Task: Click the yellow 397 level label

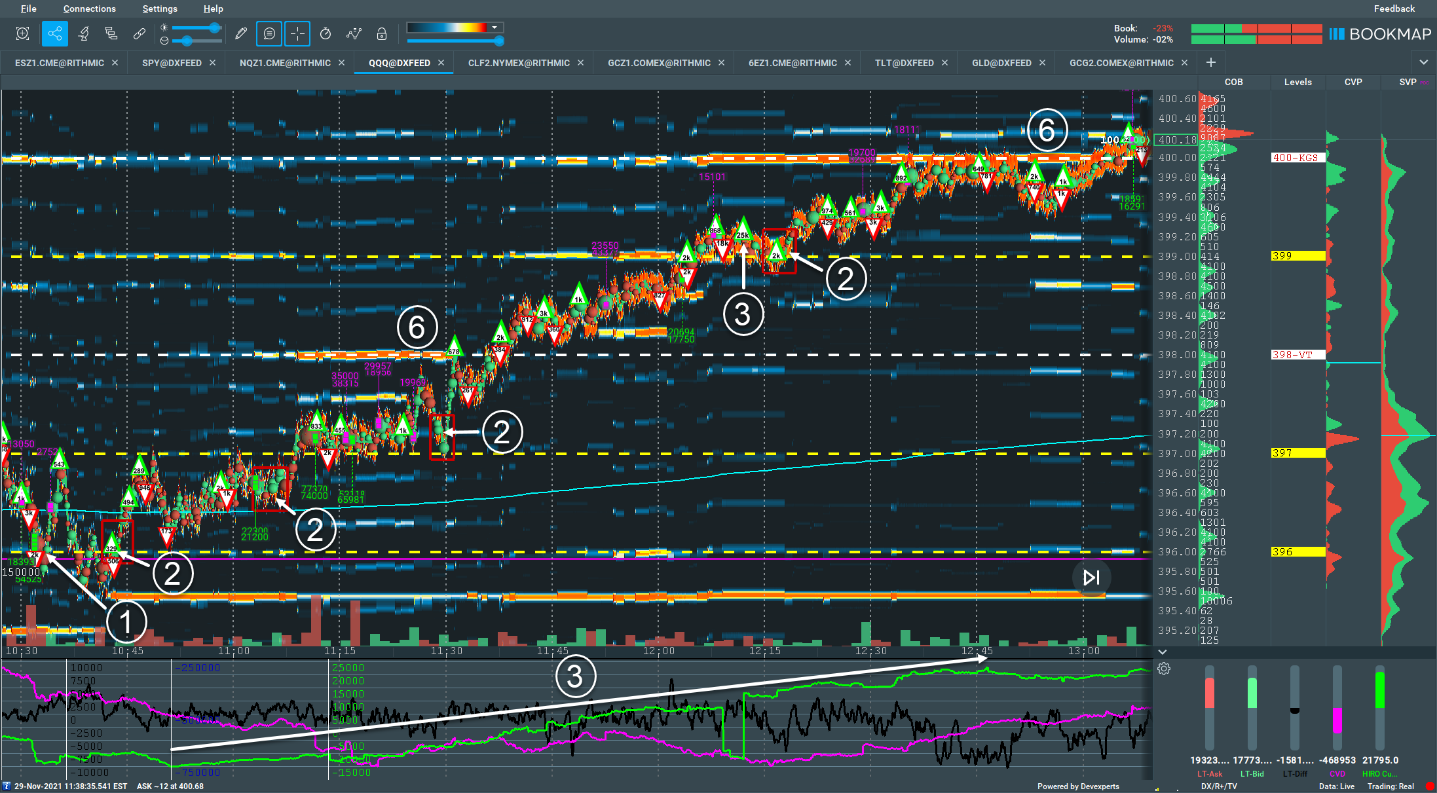Action: [1298, 453]
